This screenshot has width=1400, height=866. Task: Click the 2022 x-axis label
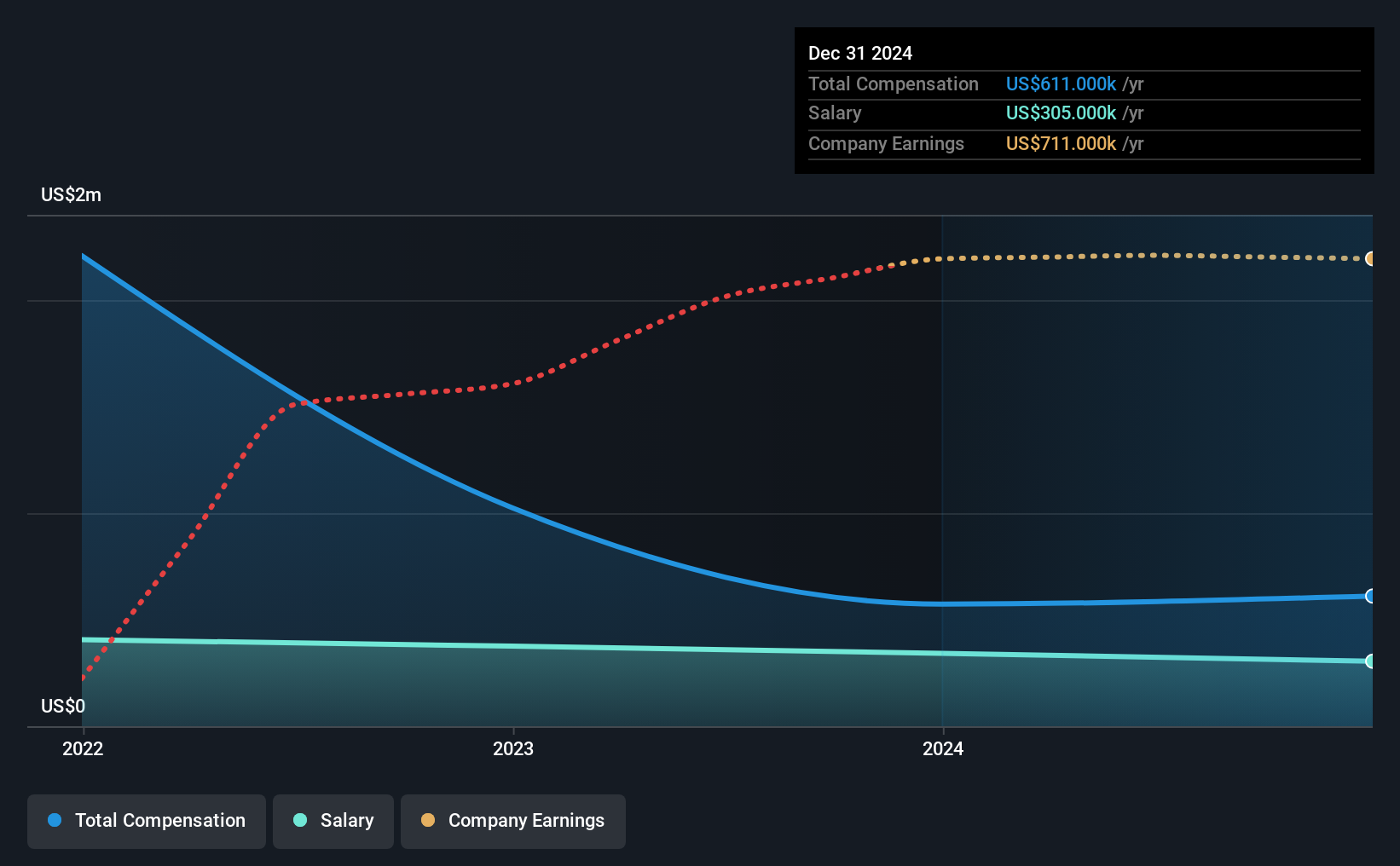83,748
